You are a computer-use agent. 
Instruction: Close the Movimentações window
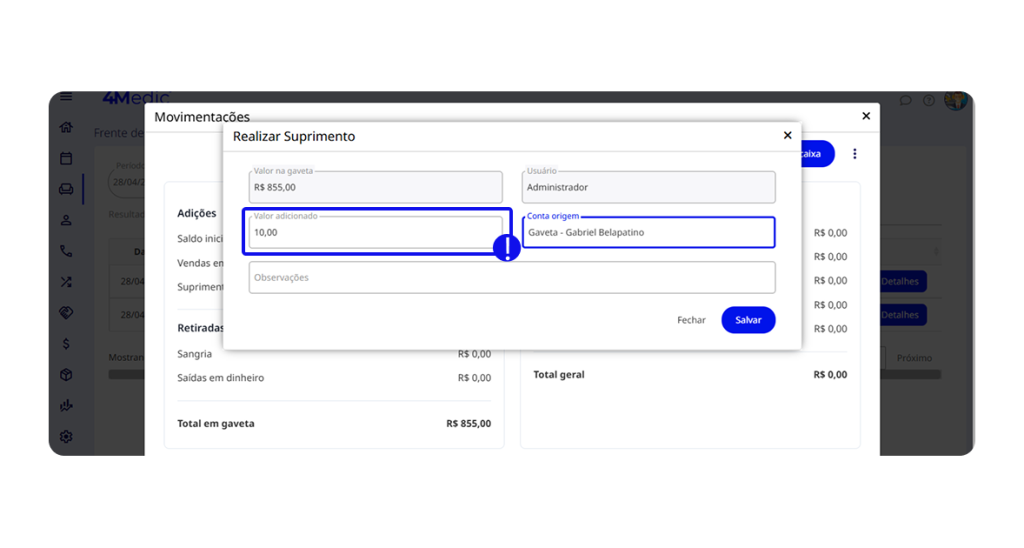point(866,116)
